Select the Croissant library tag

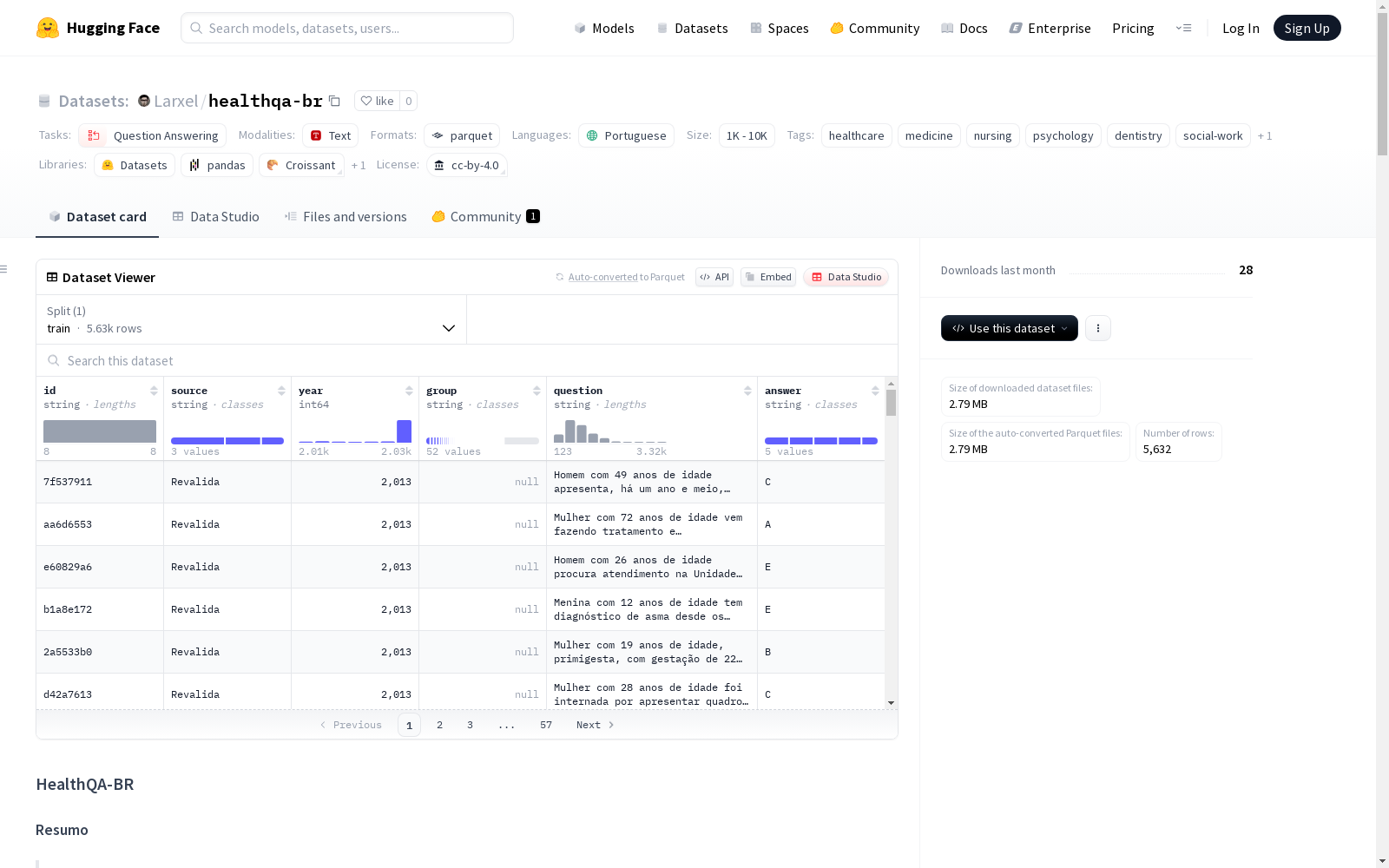point(301,165)
